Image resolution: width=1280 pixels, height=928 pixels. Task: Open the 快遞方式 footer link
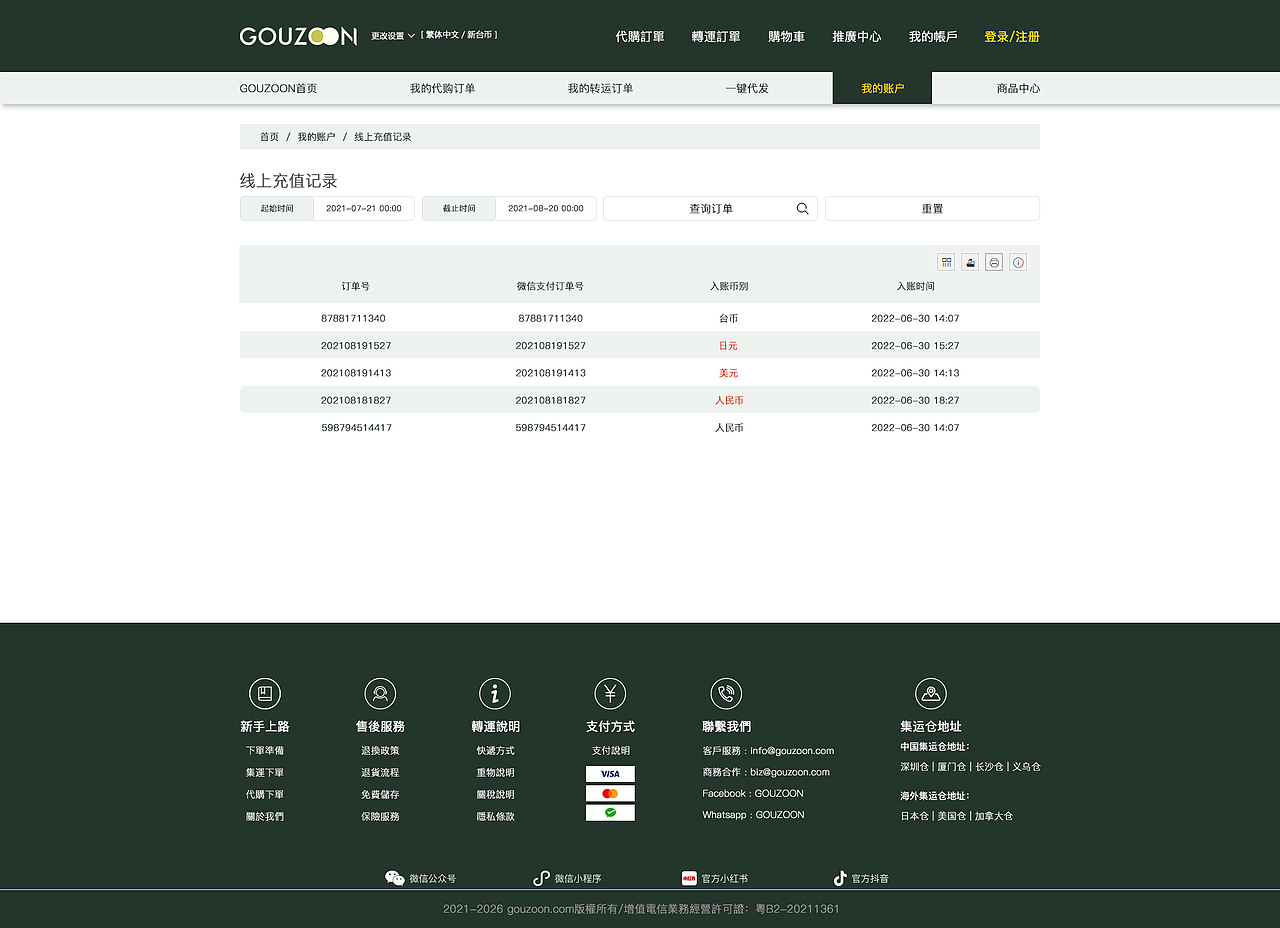click(495, 750)
